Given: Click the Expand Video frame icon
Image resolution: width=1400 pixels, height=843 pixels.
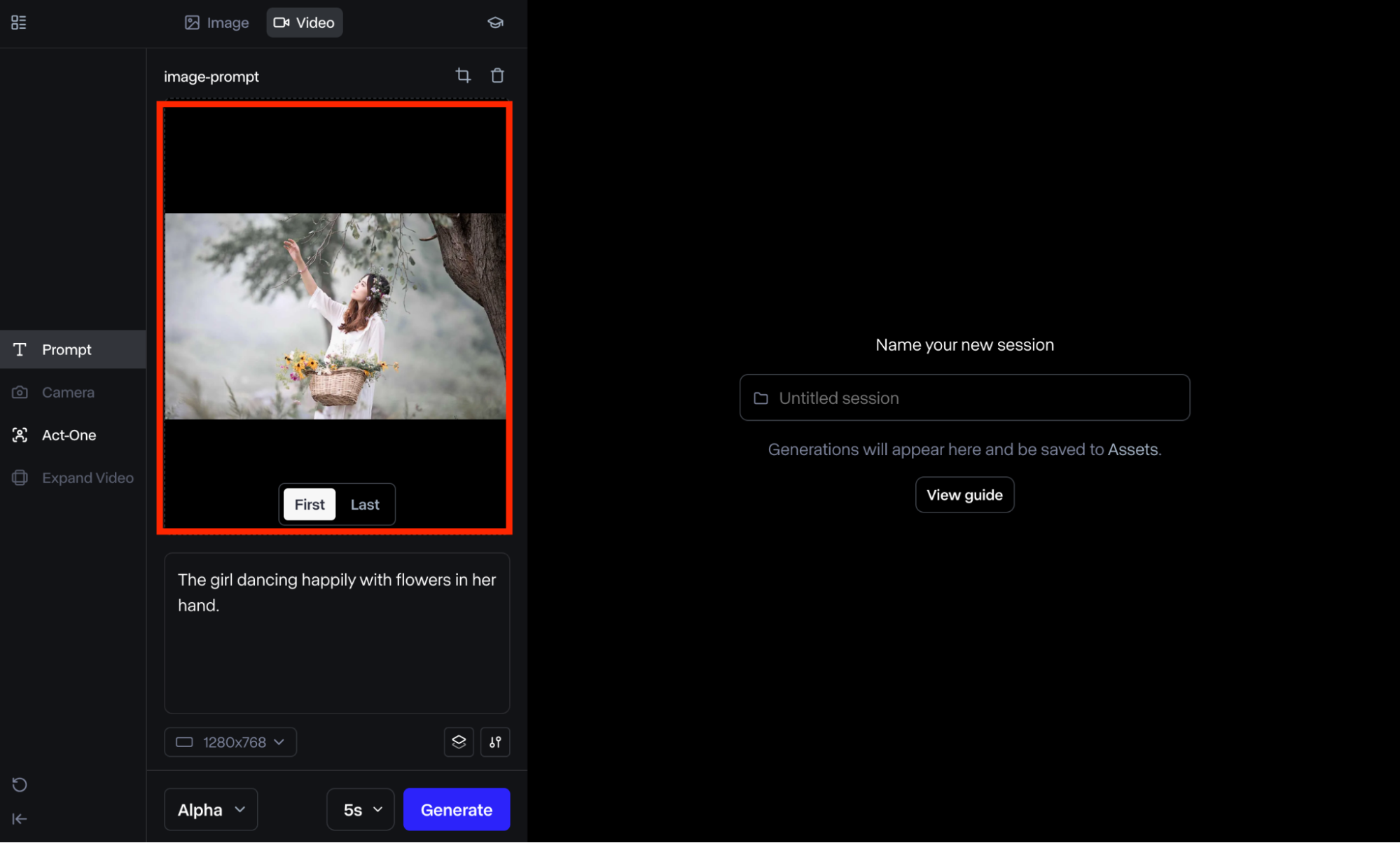Looking at the screenshot, I should click(20, 478).
